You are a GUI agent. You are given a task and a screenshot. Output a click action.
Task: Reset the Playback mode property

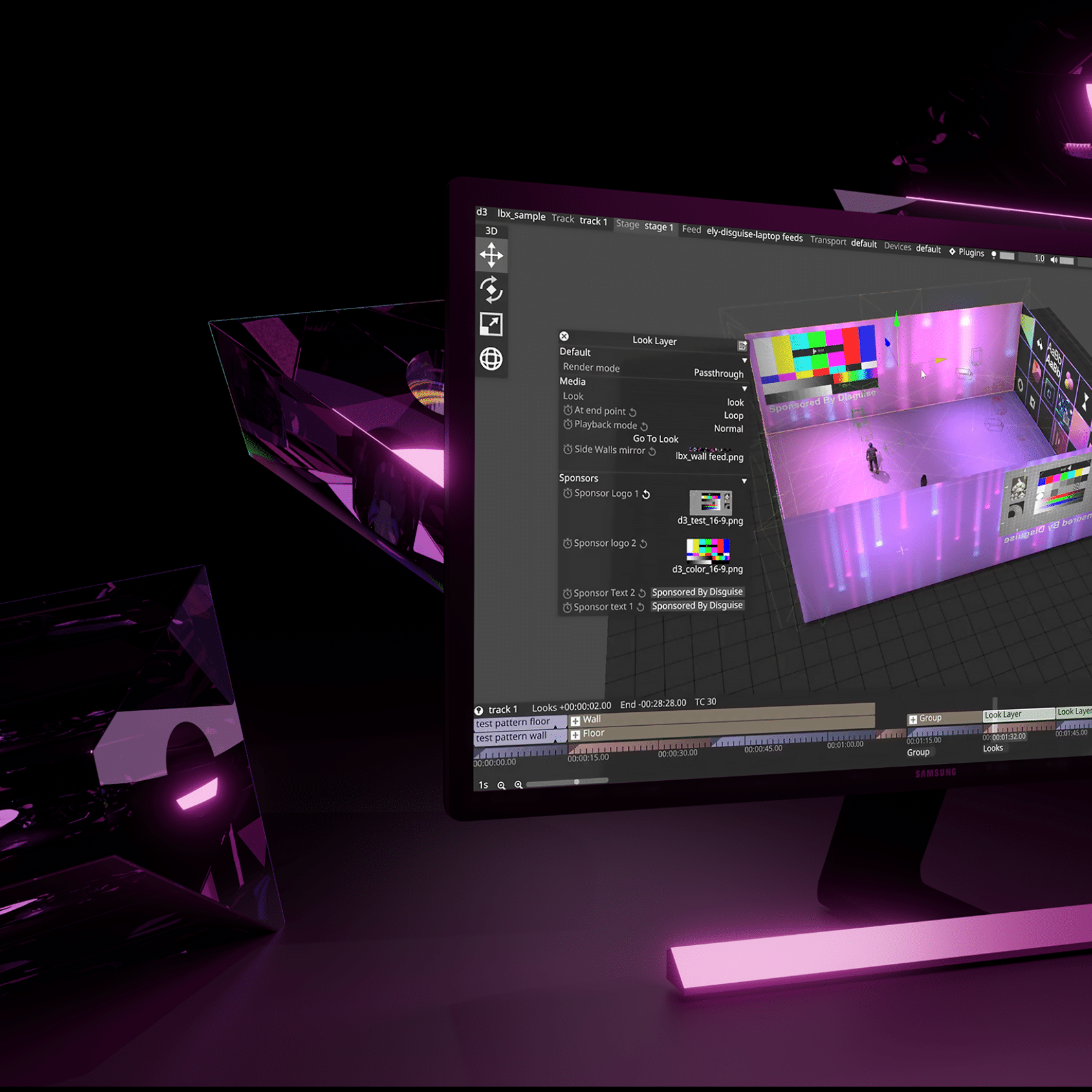(644, 426)
